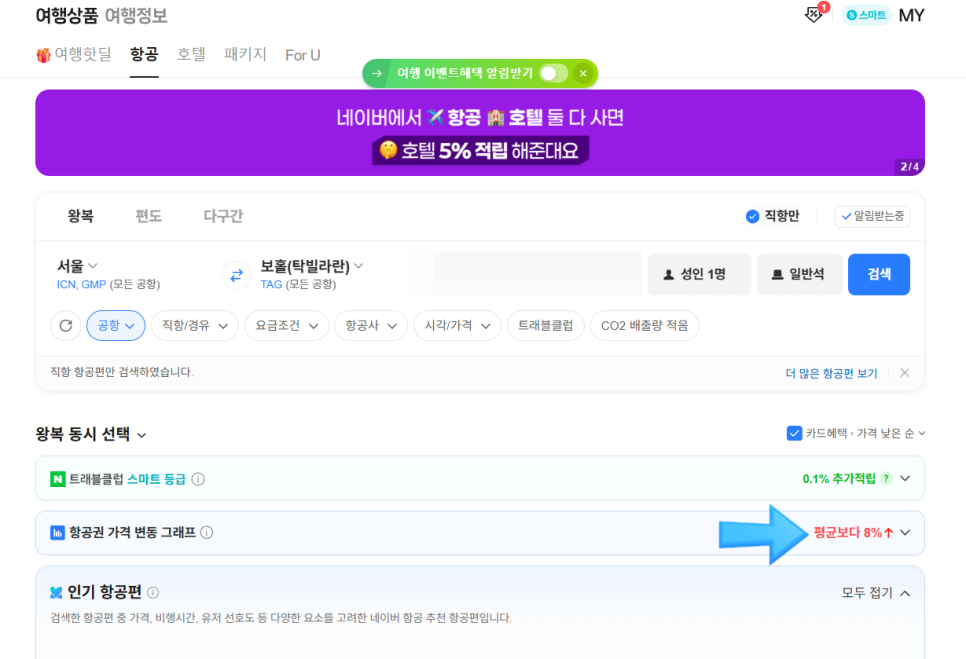Swap departure and arrival cities
Viewport: 966px width, 659px height.
237,275
